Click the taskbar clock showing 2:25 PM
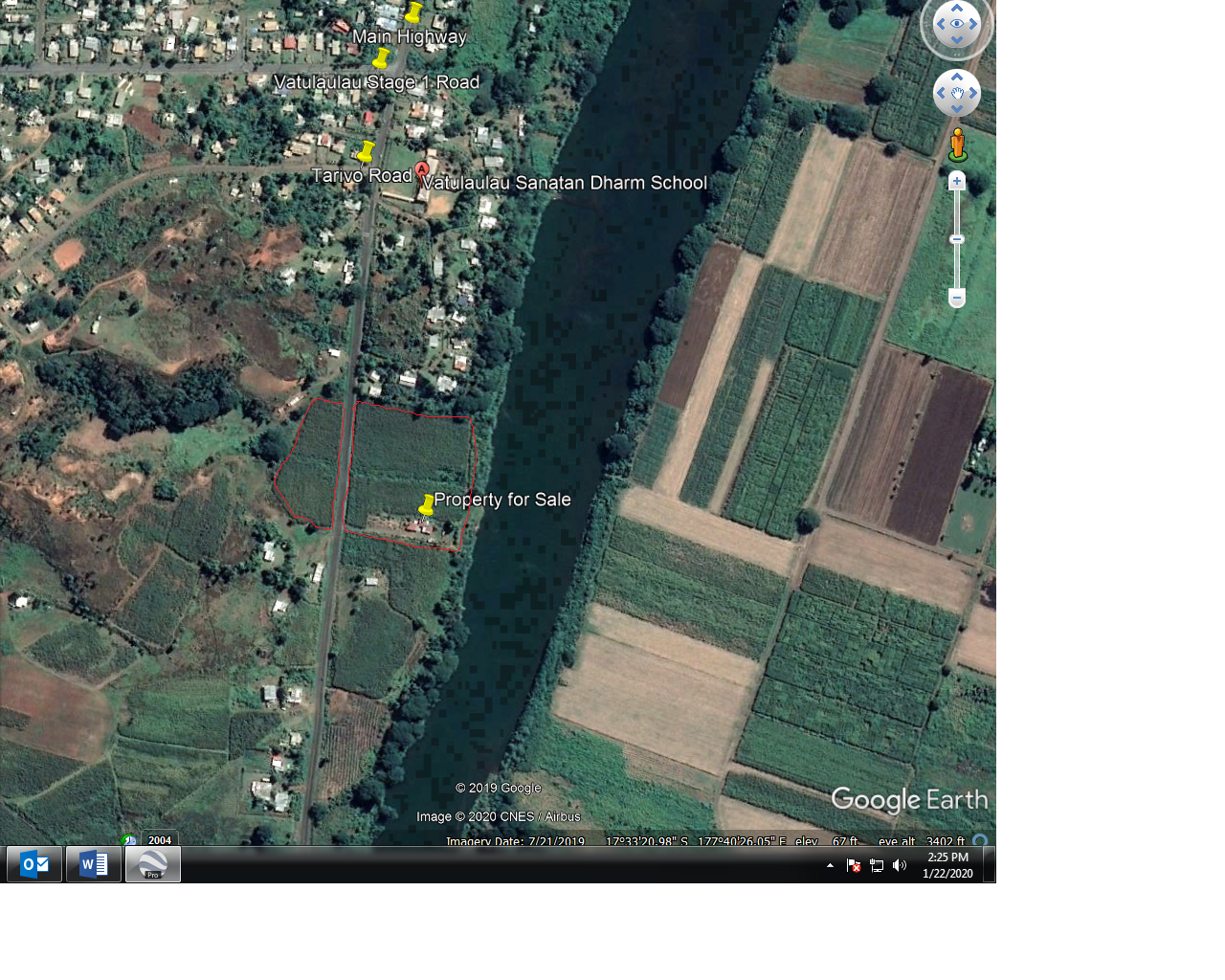The image size is (1225, 980). 947,865
